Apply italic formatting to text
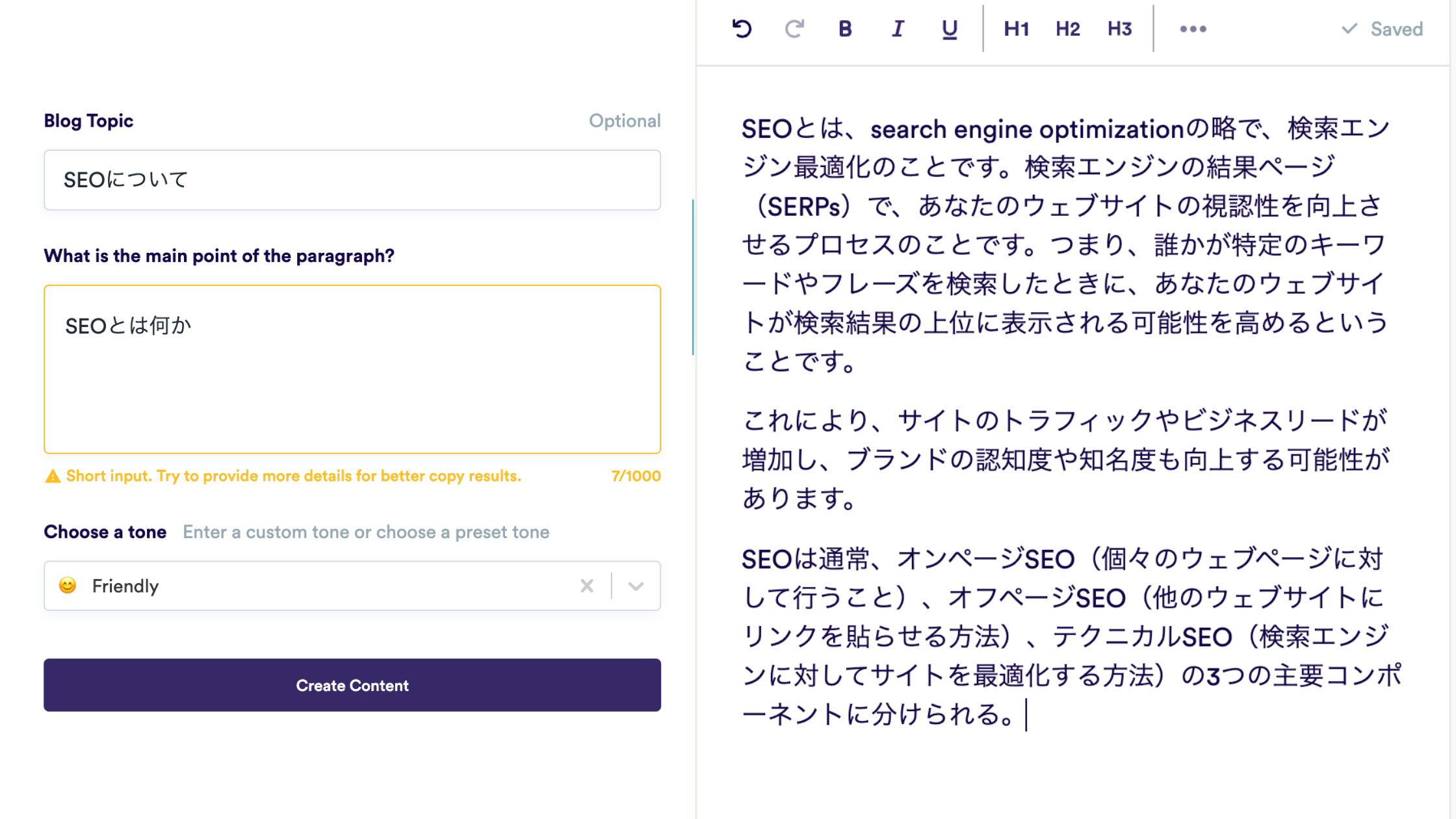This screenshot has width=1456, height=819. [898, 29]
